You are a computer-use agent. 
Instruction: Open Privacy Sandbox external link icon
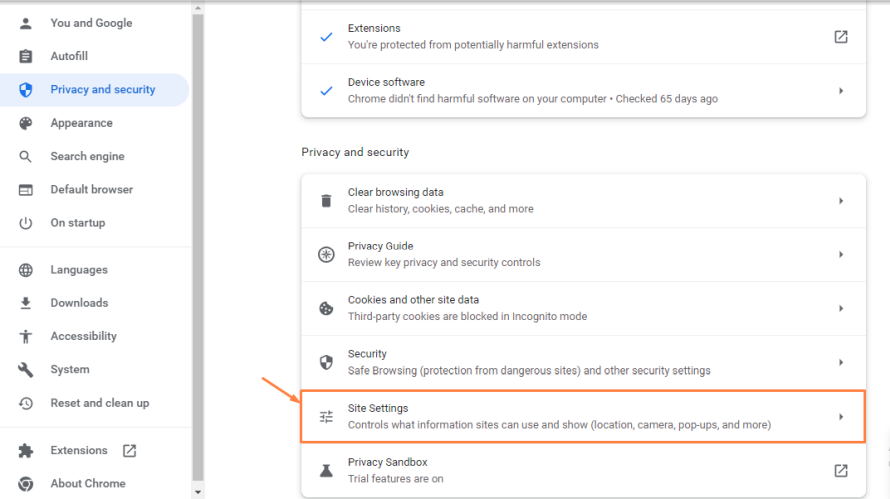[841, 470]
